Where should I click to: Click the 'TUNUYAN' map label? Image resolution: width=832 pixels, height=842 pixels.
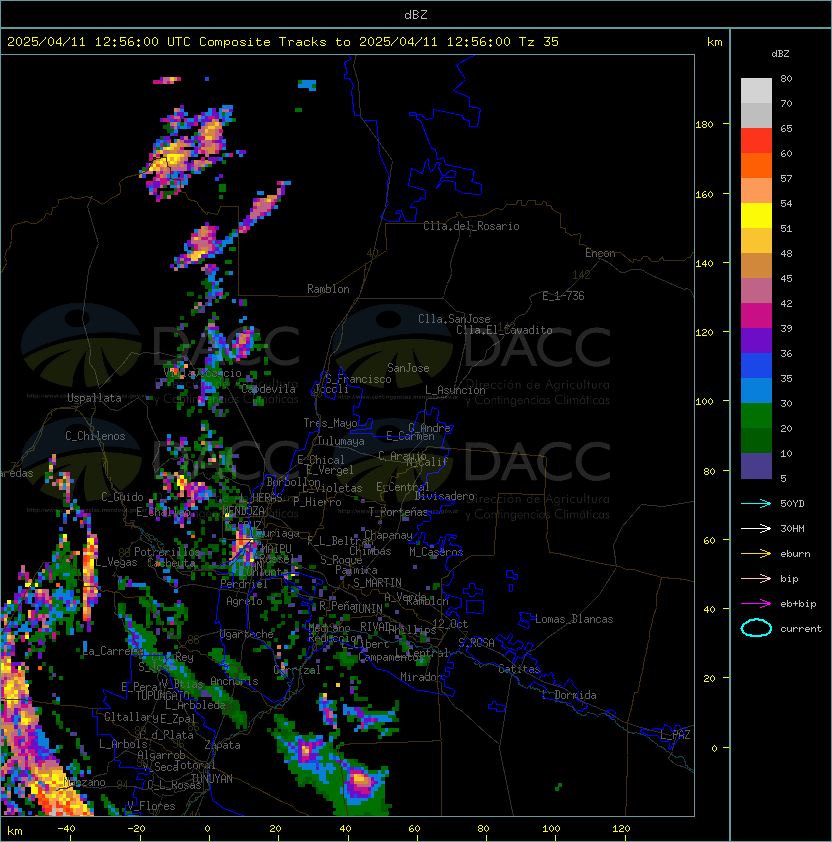[212, 779]
